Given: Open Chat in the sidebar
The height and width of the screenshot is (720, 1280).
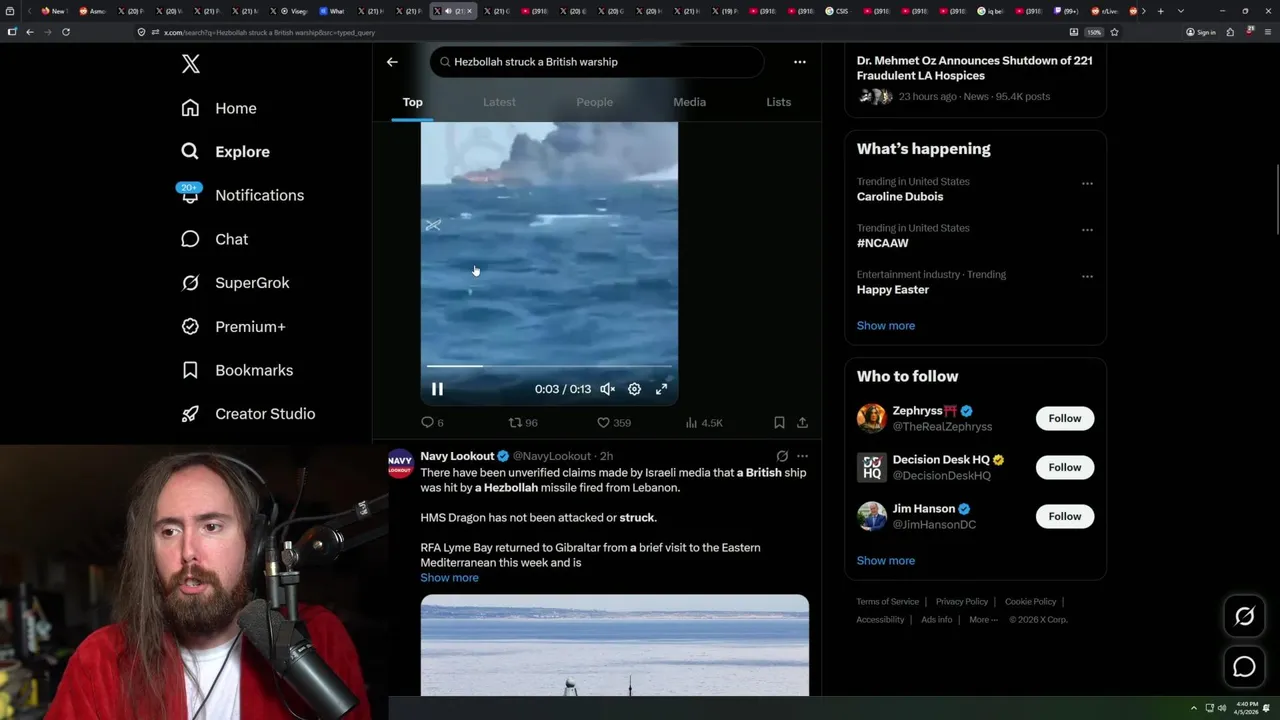Looking at the screenshot, I should [x=214, y=239].
